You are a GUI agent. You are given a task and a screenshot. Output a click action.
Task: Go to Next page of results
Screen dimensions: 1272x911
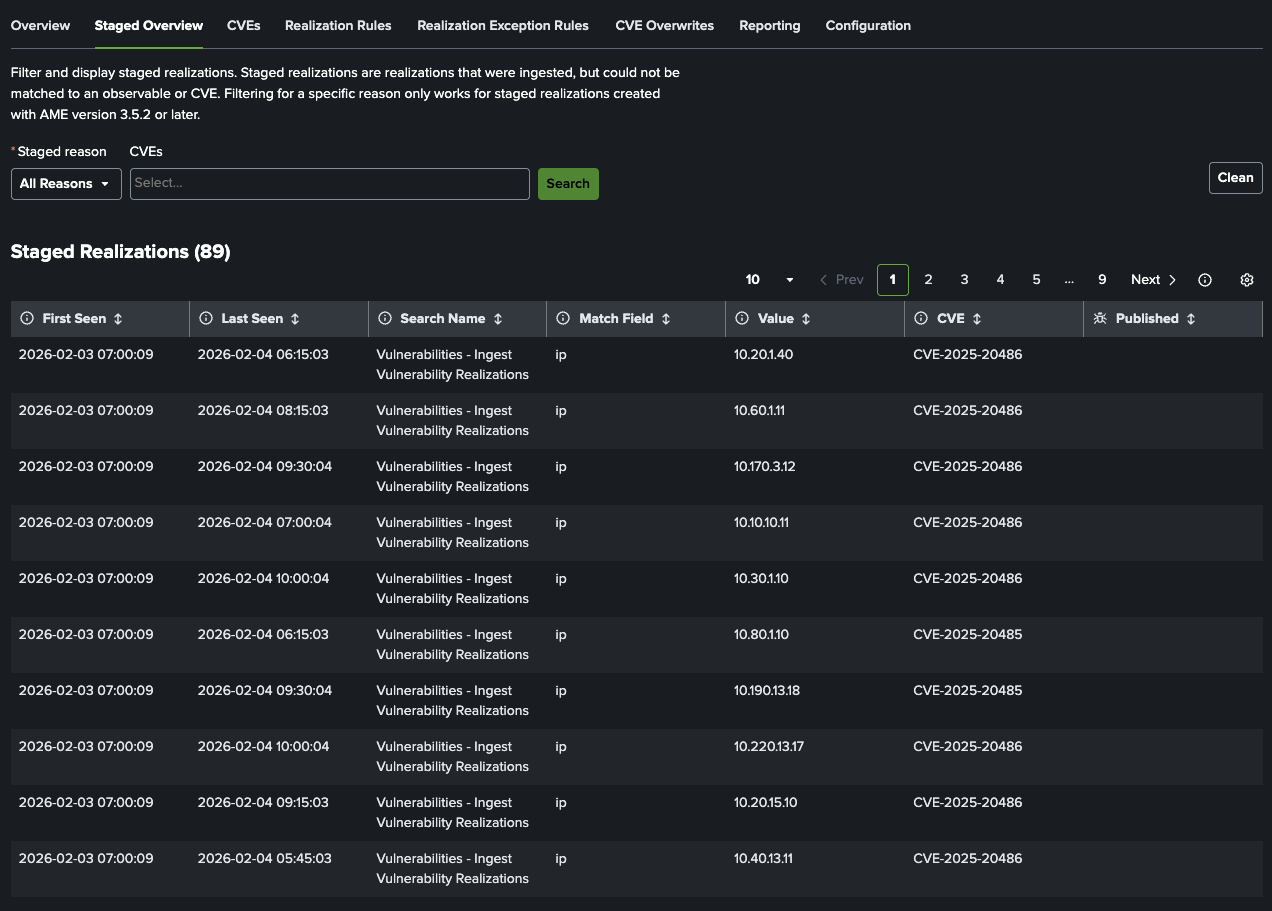click(1153, 280)
